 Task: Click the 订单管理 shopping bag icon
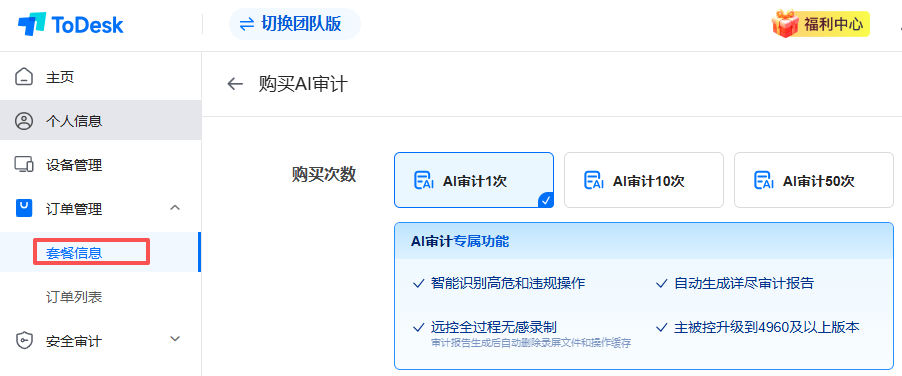pos(24,208)
